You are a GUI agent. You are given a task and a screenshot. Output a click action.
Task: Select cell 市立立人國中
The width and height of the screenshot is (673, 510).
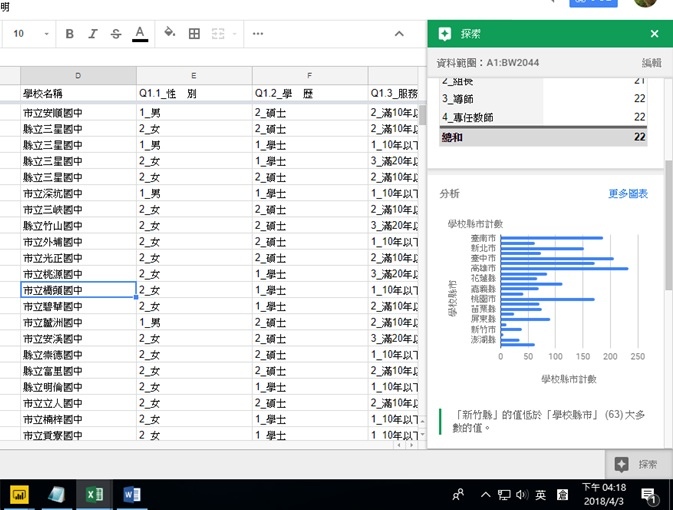click(78, 403)
